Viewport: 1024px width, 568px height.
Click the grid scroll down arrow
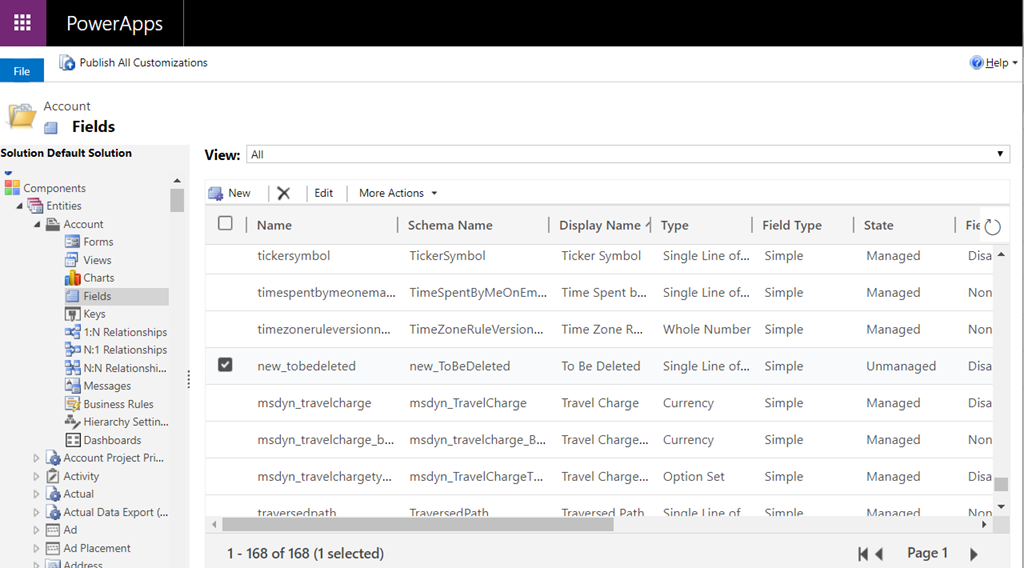(x=1001, y=507)
